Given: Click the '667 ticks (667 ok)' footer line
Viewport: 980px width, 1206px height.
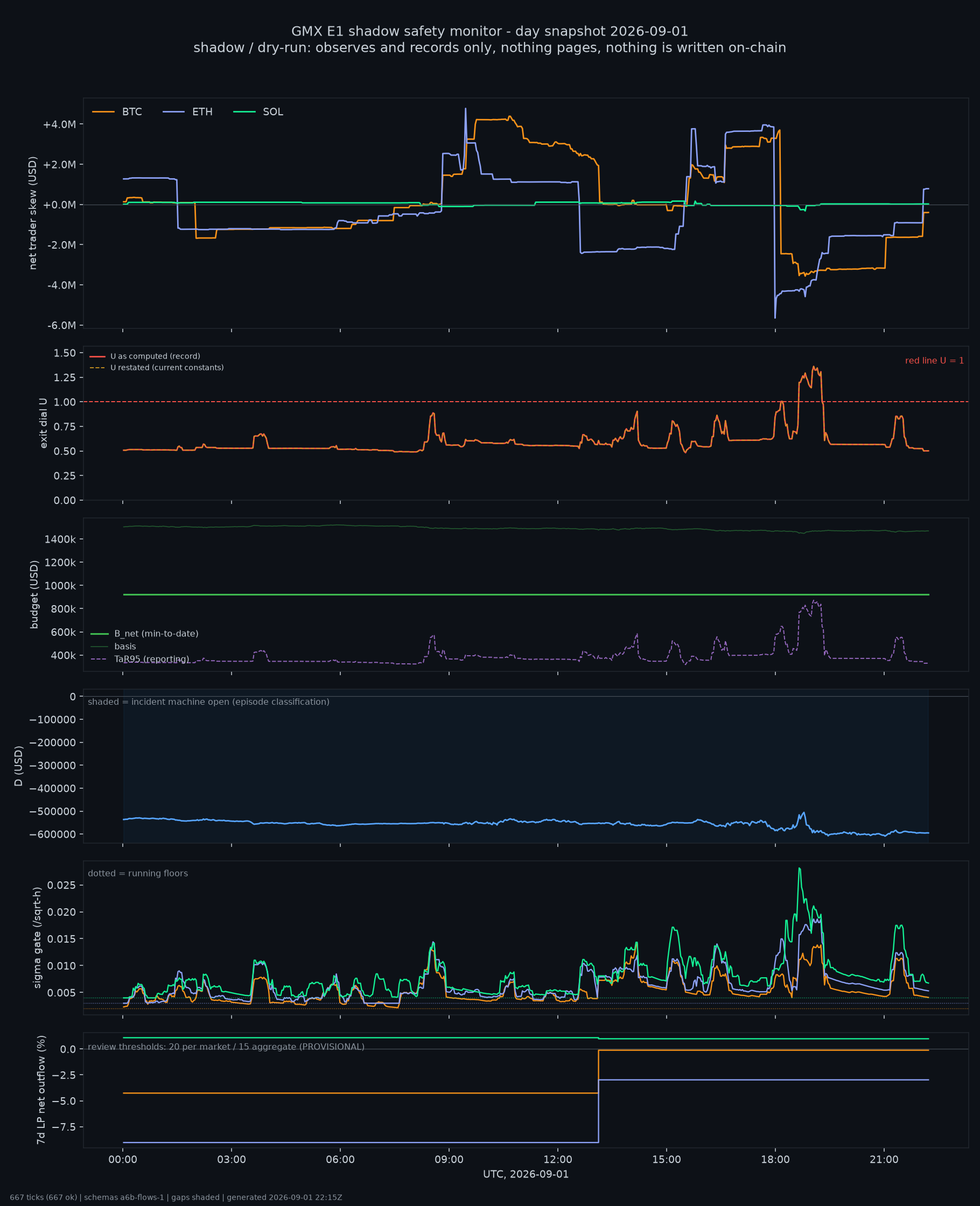Looking at the screenshot, I should click(176, 1197).
